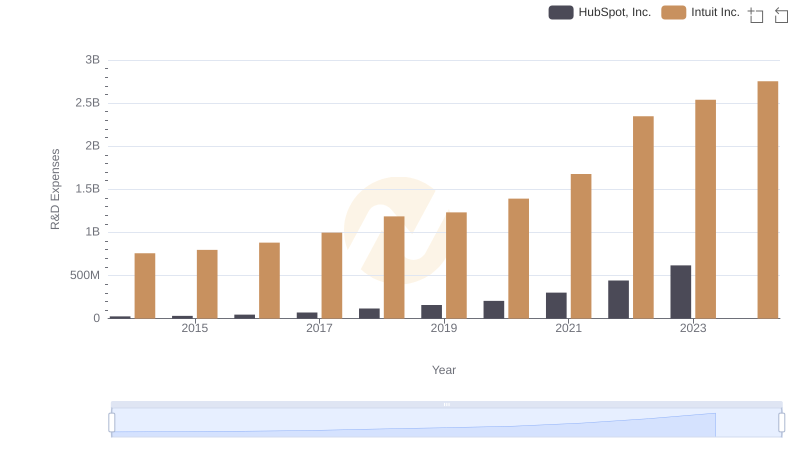Click the right handle of the range slider

[x=782, y=423]
